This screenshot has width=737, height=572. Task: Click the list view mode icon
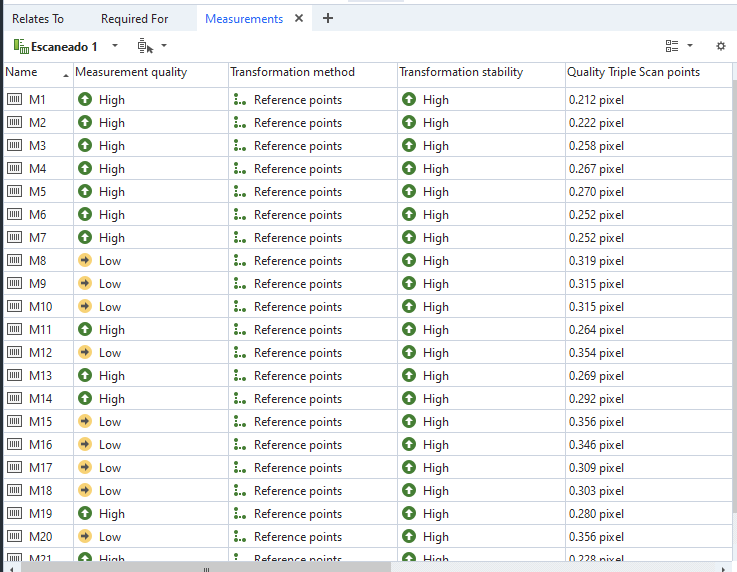tap(672, 46)
